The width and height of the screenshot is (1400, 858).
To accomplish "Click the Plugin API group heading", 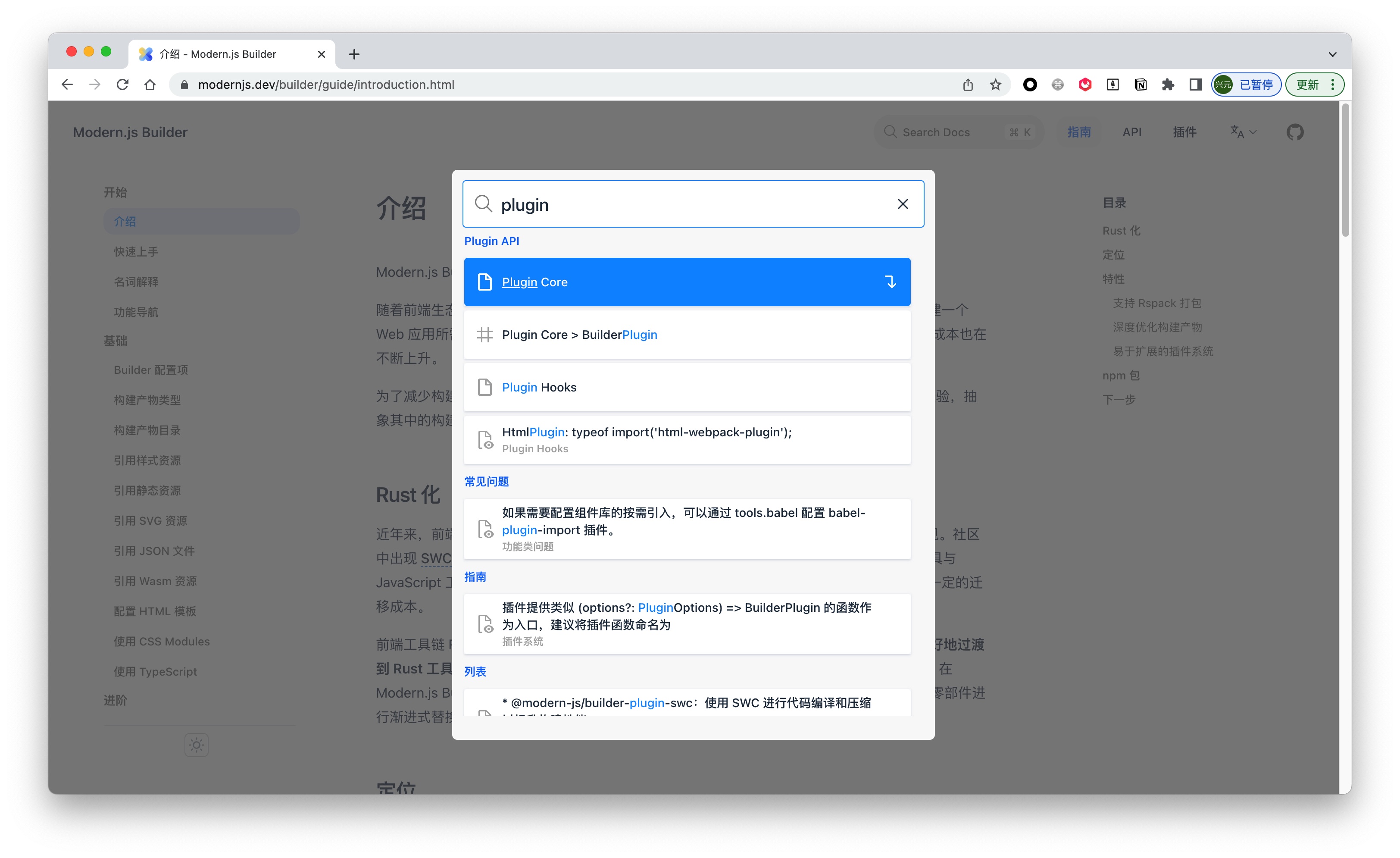I will tap(491, 240).
